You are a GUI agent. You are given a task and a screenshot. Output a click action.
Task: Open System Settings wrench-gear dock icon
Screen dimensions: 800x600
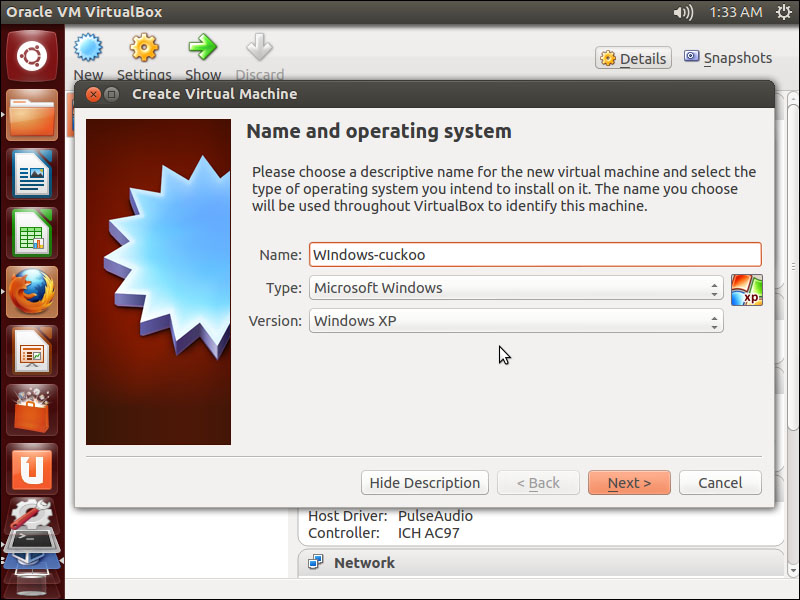pyautogui.click(x=32, y=514)
